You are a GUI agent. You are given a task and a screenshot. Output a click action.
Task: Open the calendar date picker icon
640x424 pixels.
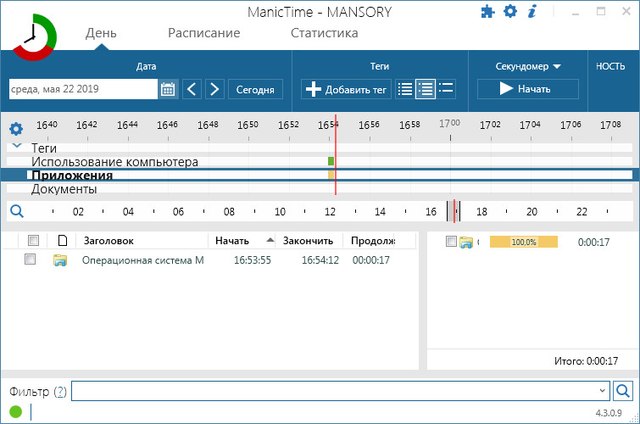167,89
